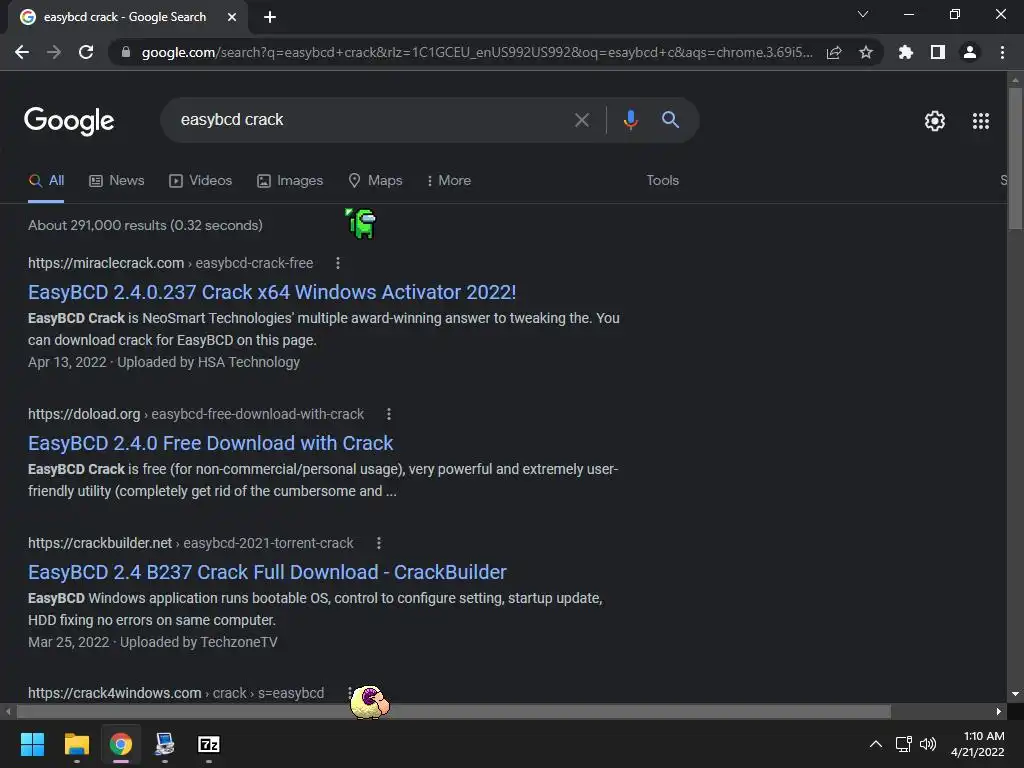The height and width of the screenshot is (768, 1024).
Task: Select the easybcd crack browser tab
Action: [x=124, y=17]
